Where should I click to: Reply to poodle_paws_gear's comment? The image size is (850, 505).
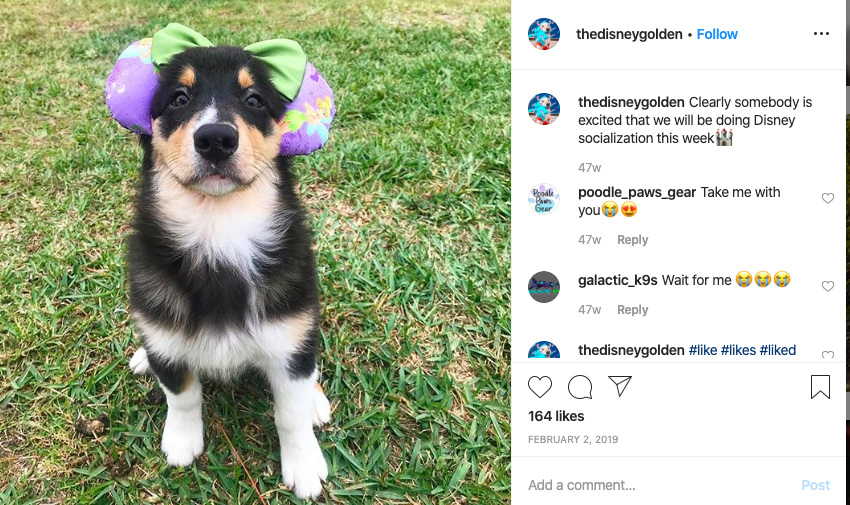coord(632,239)
